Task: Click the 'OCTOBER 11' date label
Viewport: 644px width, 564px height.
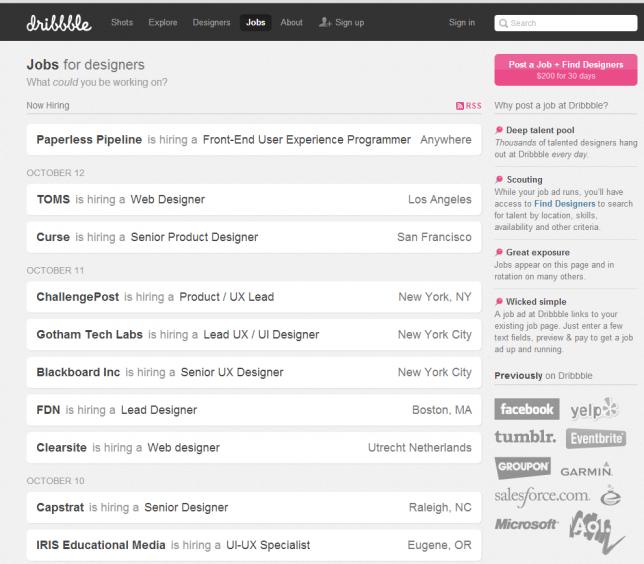Action: coord(55,271)
